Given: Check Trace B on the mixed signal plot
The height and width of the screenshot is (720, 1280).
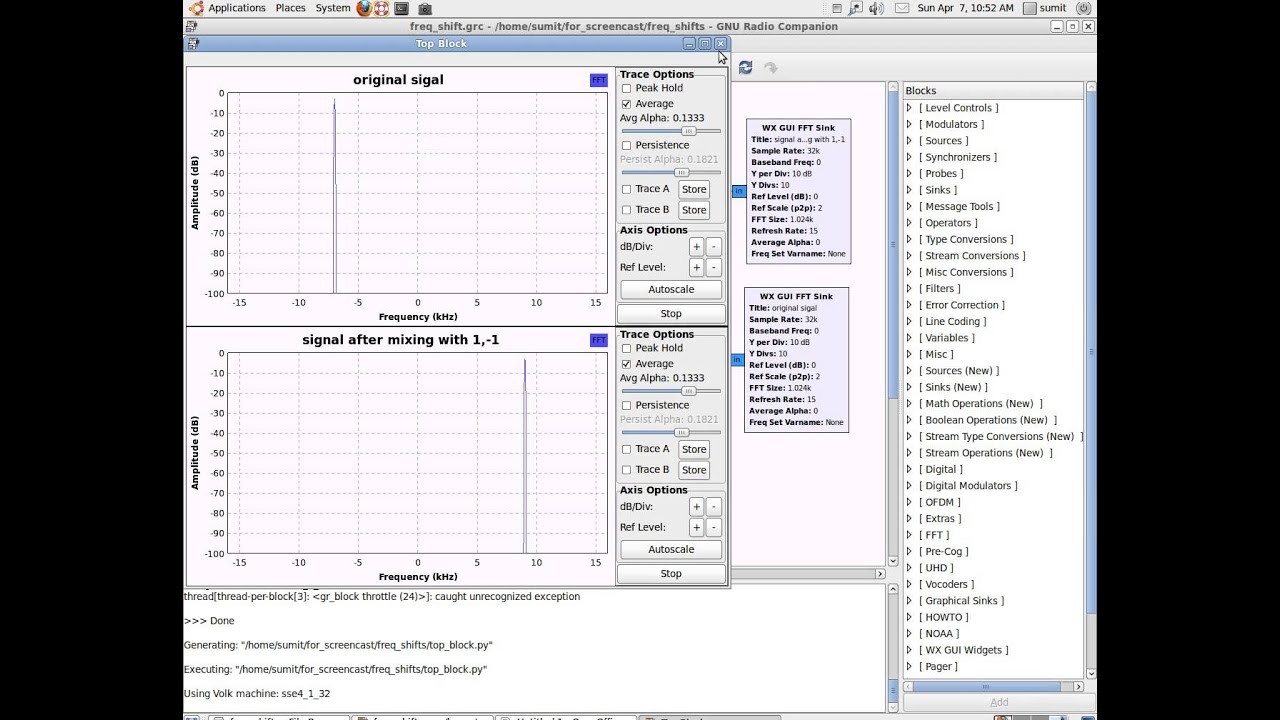Looking at the screenshot, I should [627, 470].
